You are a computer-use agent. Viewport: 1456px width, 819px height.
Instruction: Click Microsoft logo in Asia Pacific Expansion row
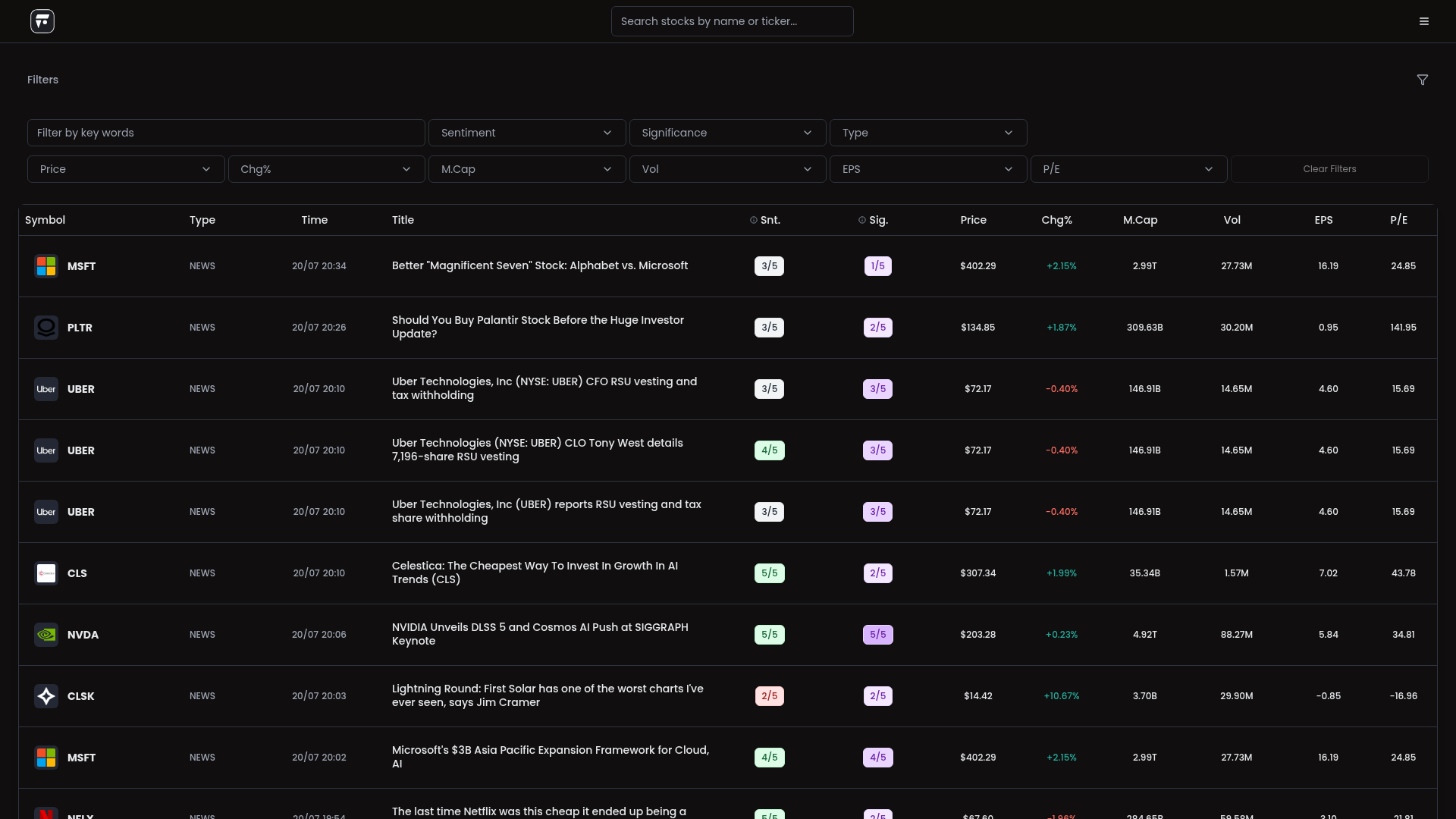click(x=46, y=758)
